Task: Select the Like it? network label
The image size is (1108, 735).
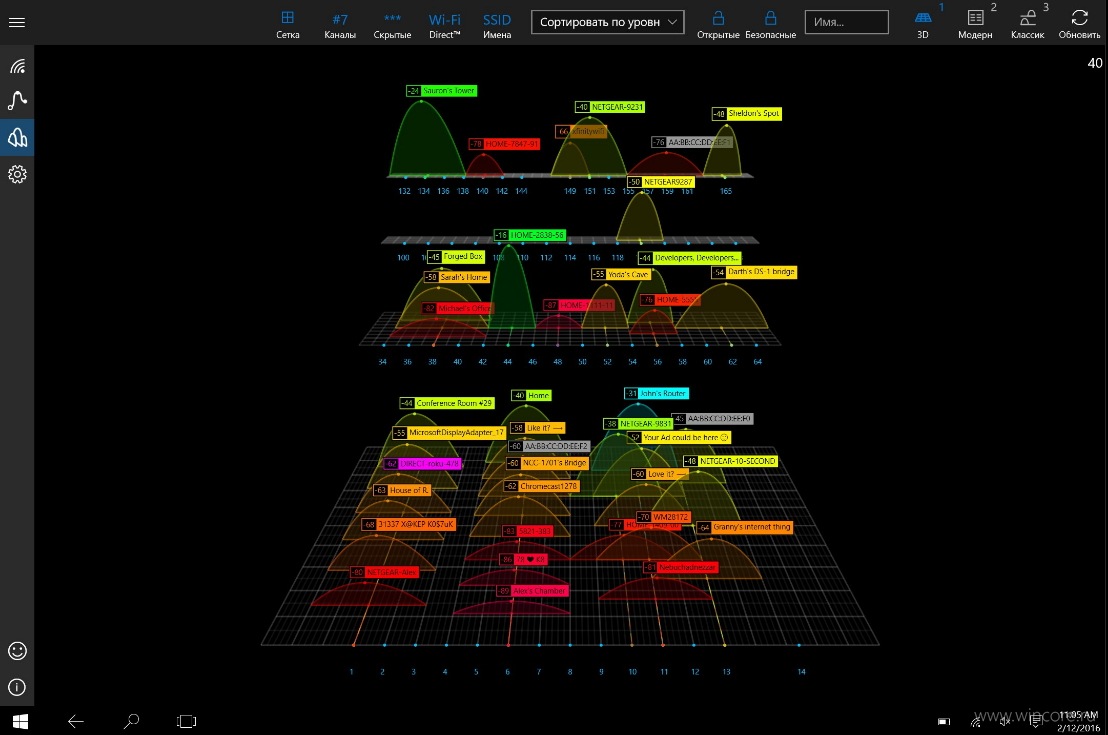Action: [x=537, y=428]
